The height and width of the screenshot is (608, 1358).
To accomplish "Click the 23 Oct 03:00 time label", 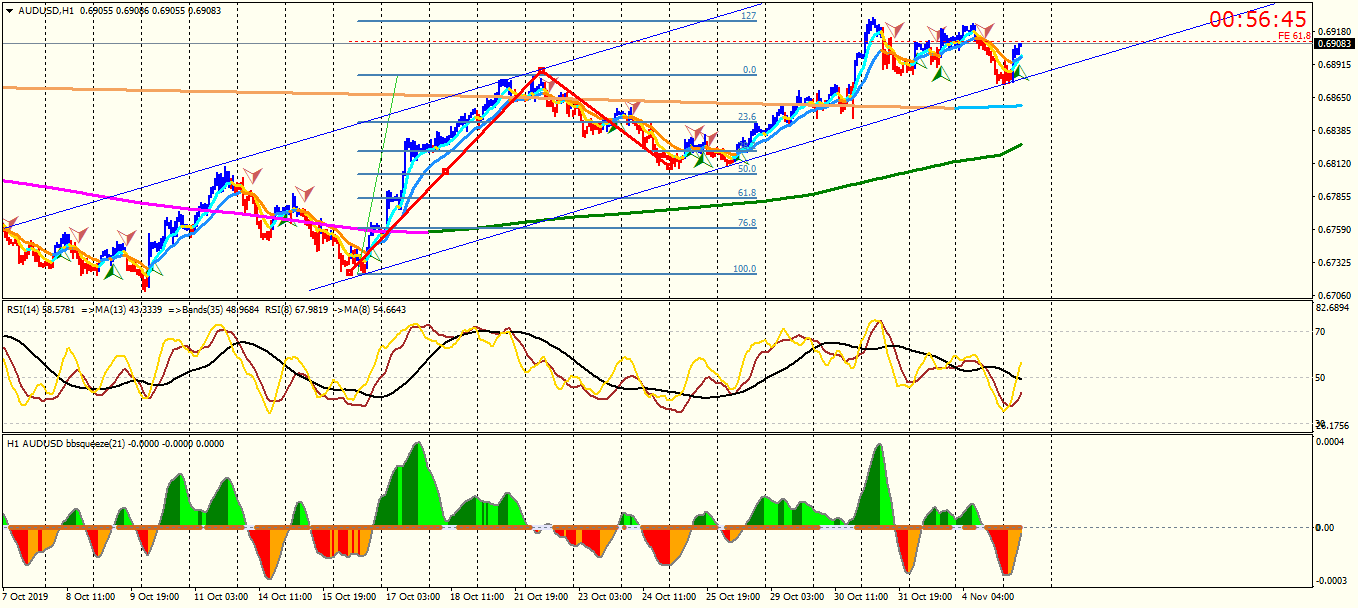I will pyautogui.click(x=605, y=597).
